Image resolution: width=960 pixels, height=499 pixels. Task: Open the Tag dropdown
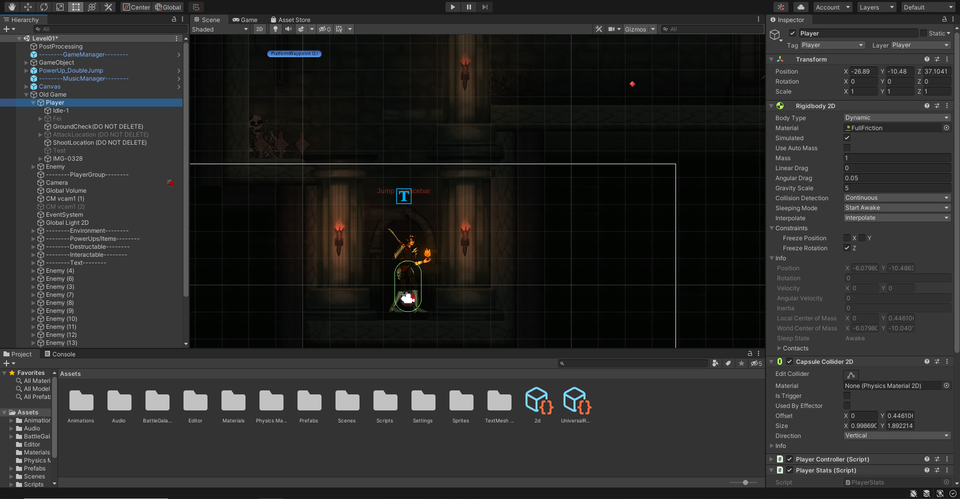832,45
